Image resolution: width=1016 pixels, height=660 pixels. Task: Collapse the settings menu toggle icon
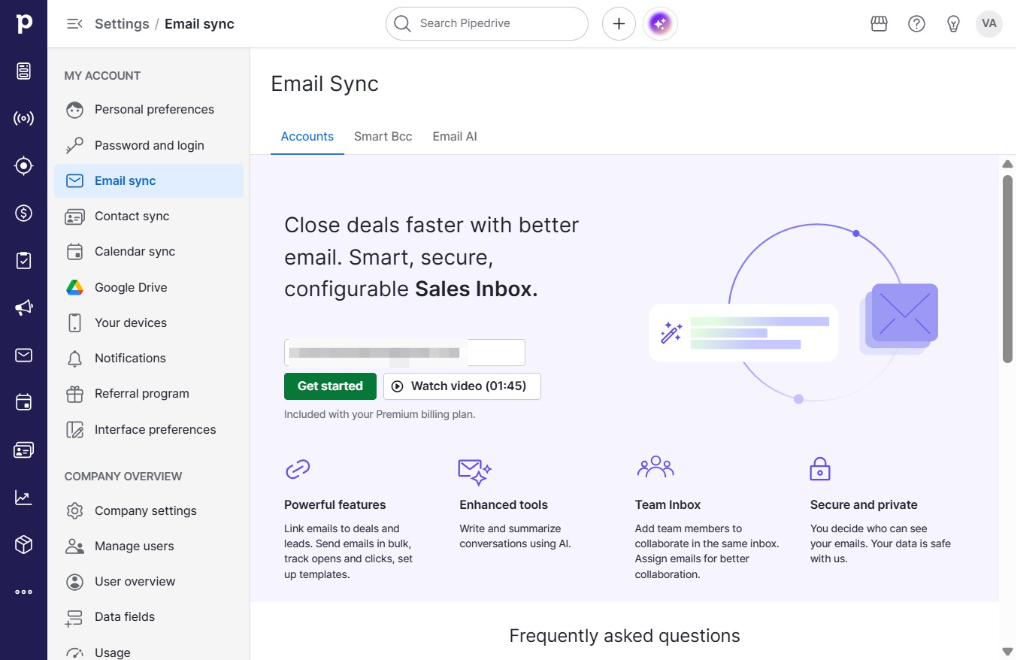click(75, 24)
